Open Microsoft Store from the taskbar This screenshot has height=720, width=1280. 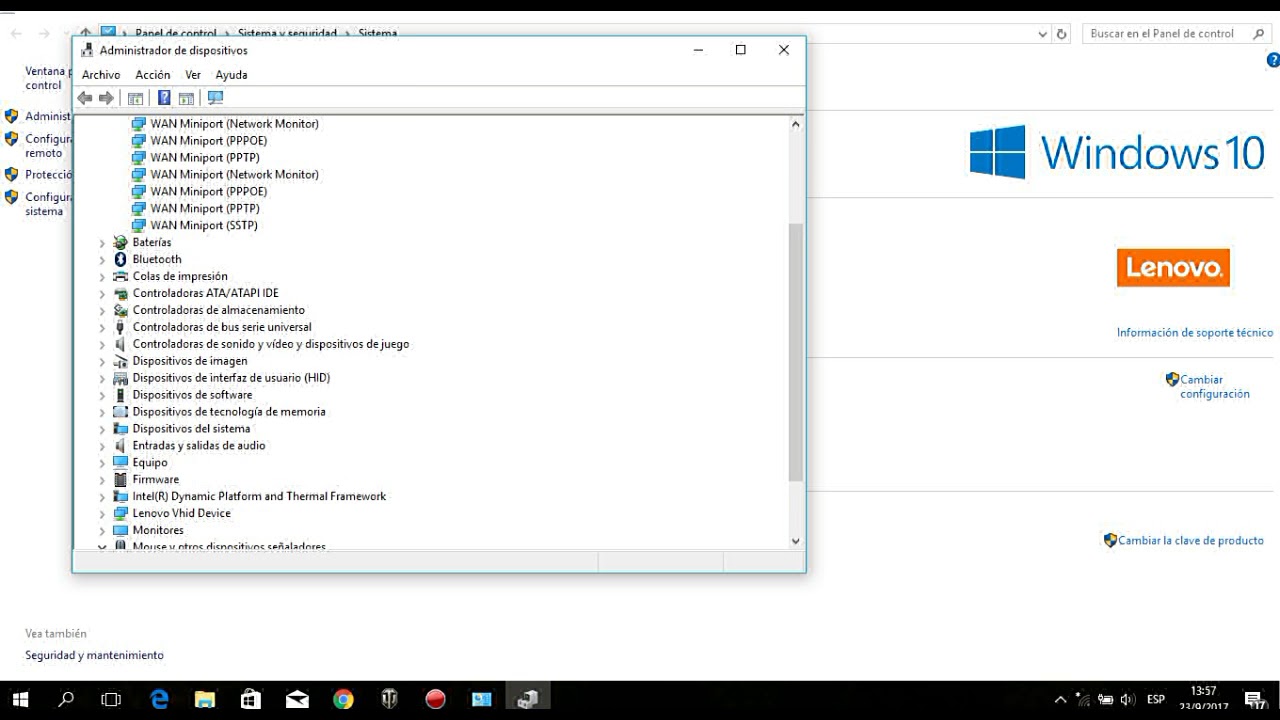(251, 700)
